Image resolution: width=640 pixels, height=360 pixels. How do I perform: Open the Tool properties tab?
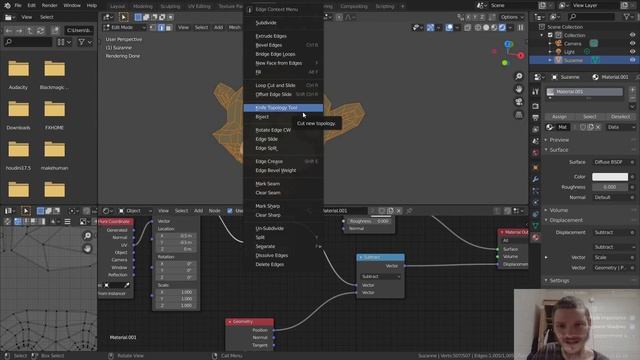click(536, 92)
